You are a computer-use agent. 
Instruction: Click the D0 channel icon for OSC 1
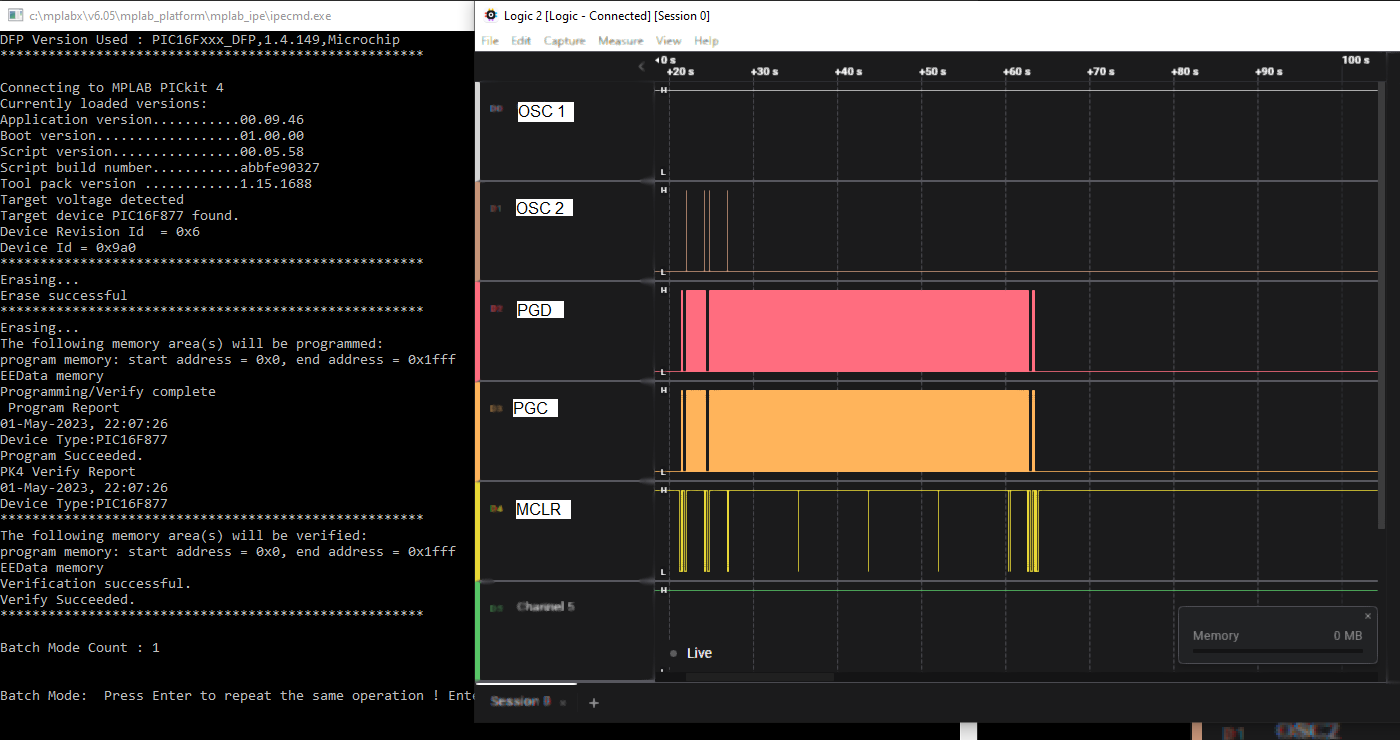(x=496, y=109)
